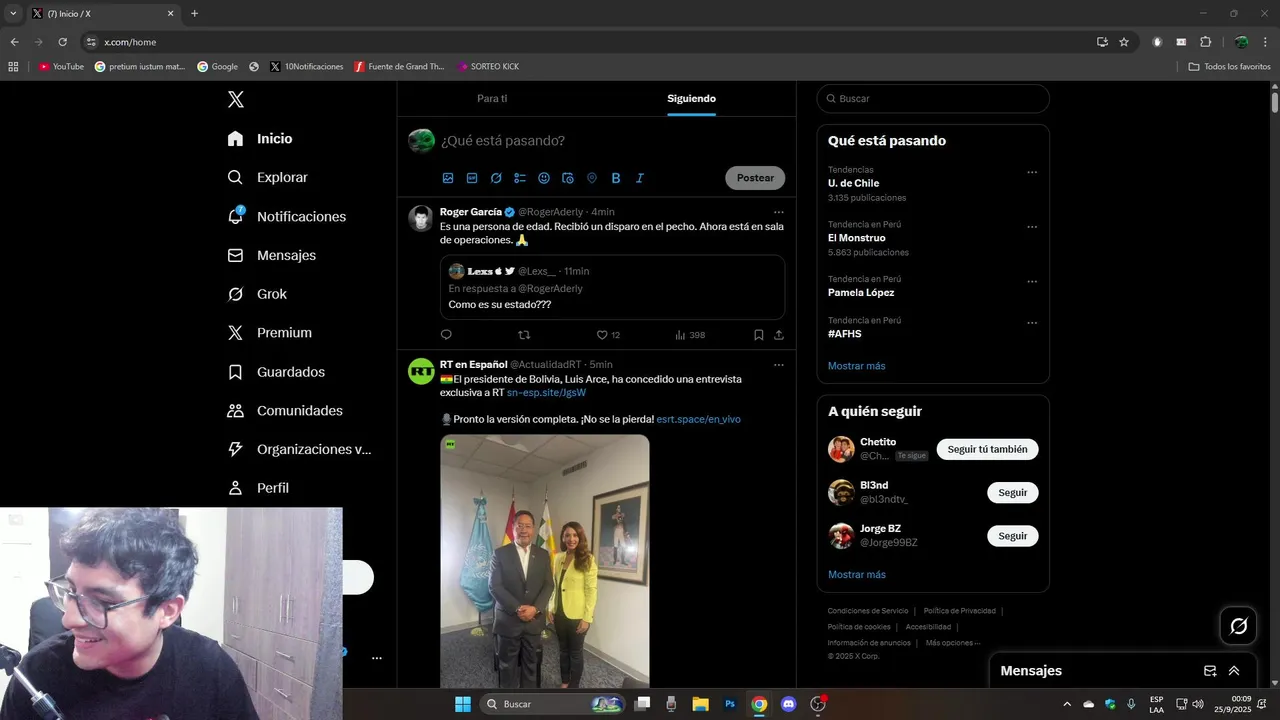This screenshot has width=1280, height=720.
Task: Open the Inicio sidebar item
Action: [260, 139]
